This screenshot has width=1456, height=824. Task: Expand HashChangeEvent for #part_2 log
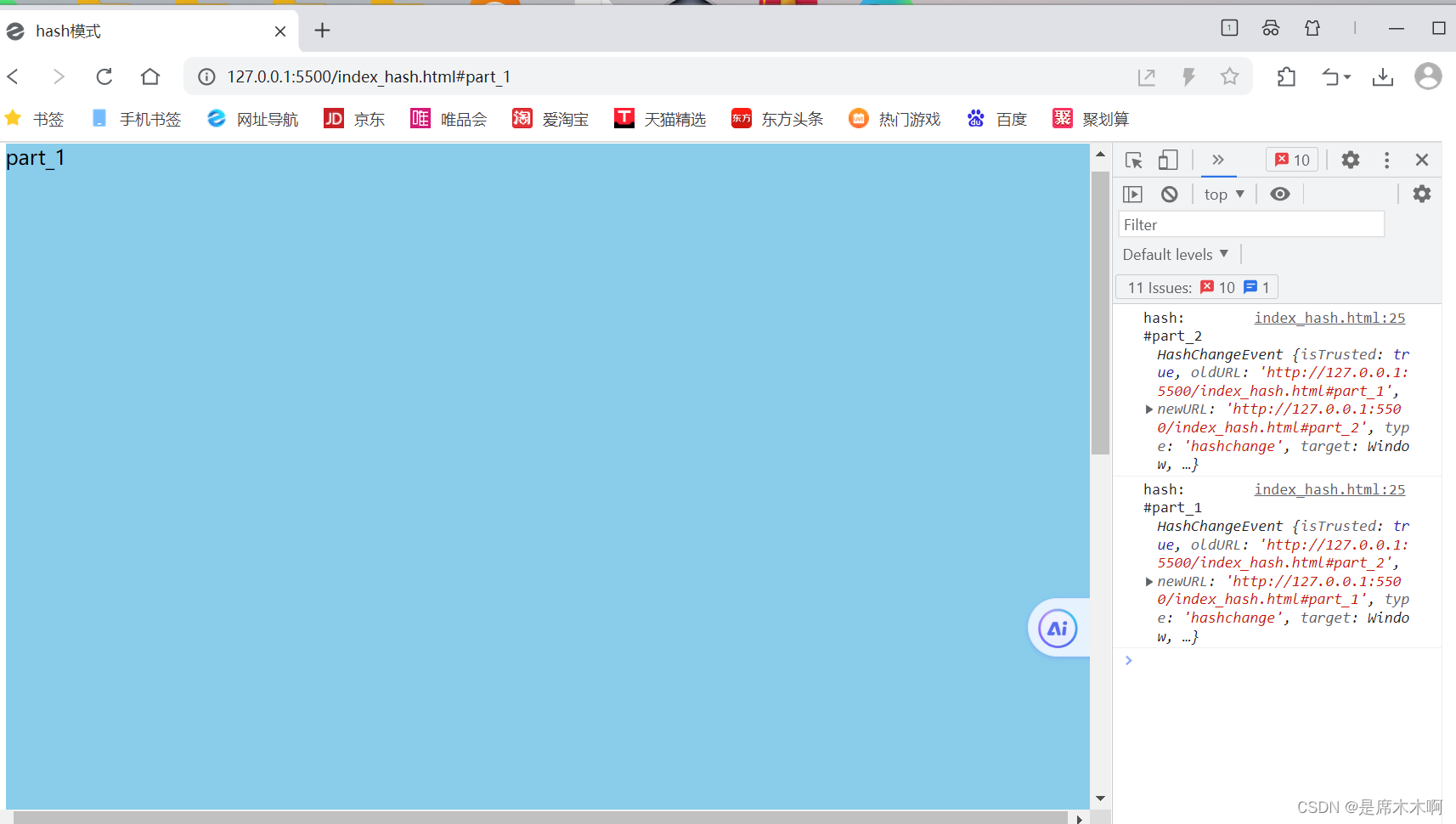tap(1149, 409)
